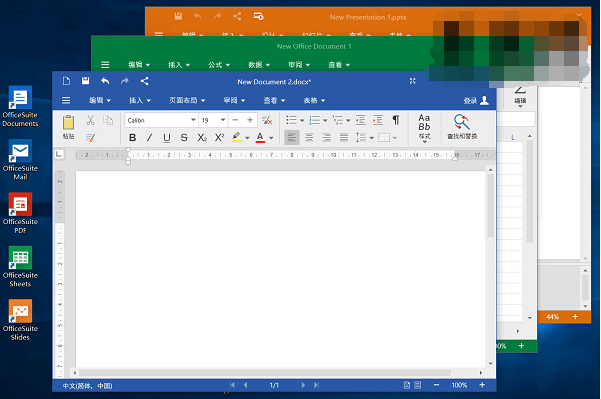Insert a bulleted list

point(292,120)
